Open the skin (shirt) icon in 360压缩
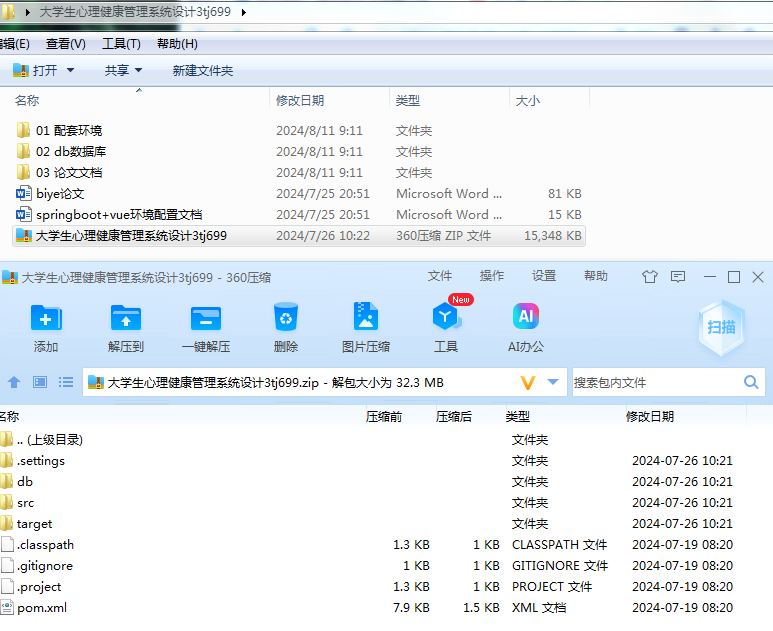 (650, 277)
